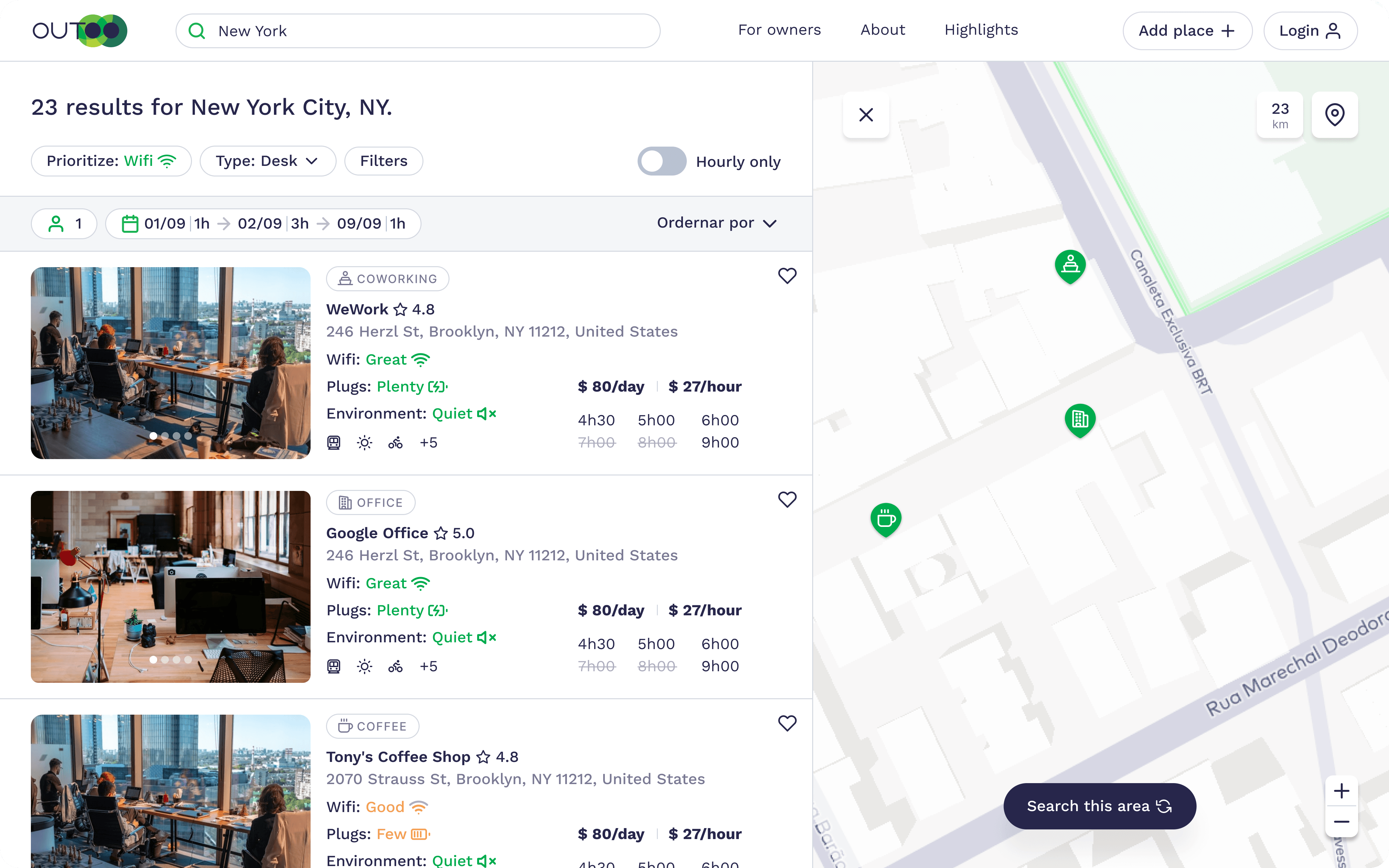The height and width of the screenshot is (868, 1389).
Task: Click Tony's Coffee Shop few plugs icon
Action: click(420, 834)
